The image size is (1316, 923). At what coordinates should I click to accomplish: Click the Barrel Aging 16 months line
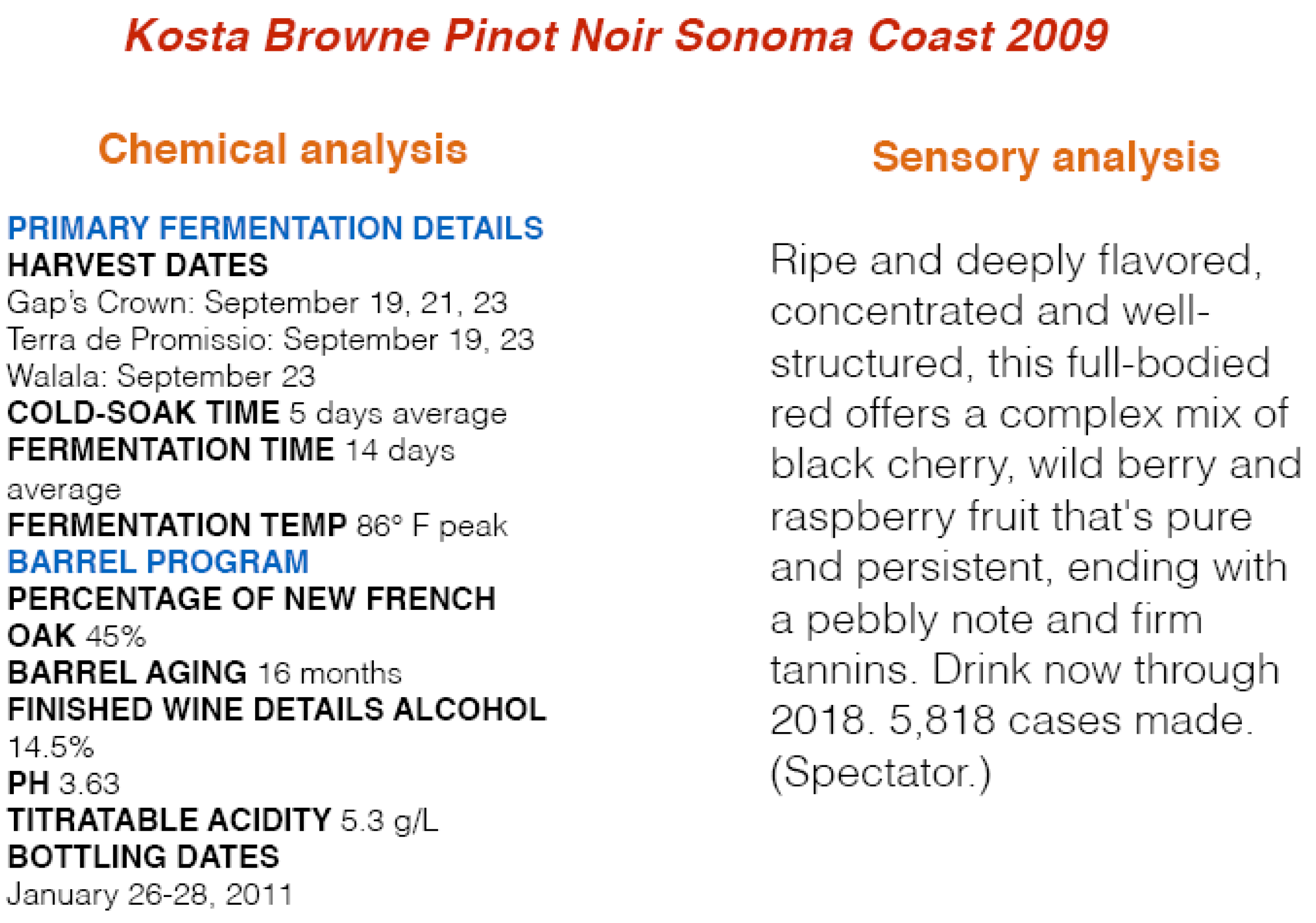205,673
